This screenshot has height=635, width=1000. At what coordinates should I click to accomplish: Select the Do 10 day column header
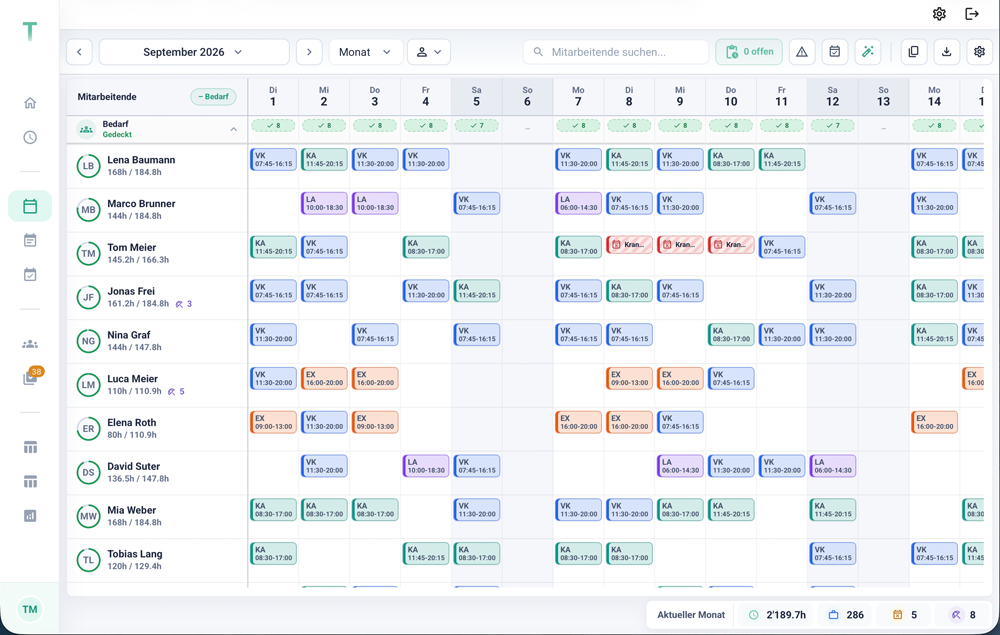coord(731,96)
